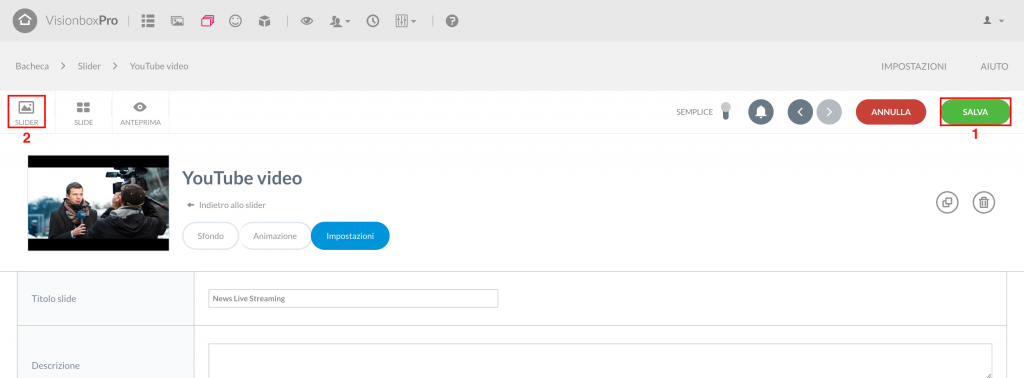Click the Titolo slide label

click(54, 299)
